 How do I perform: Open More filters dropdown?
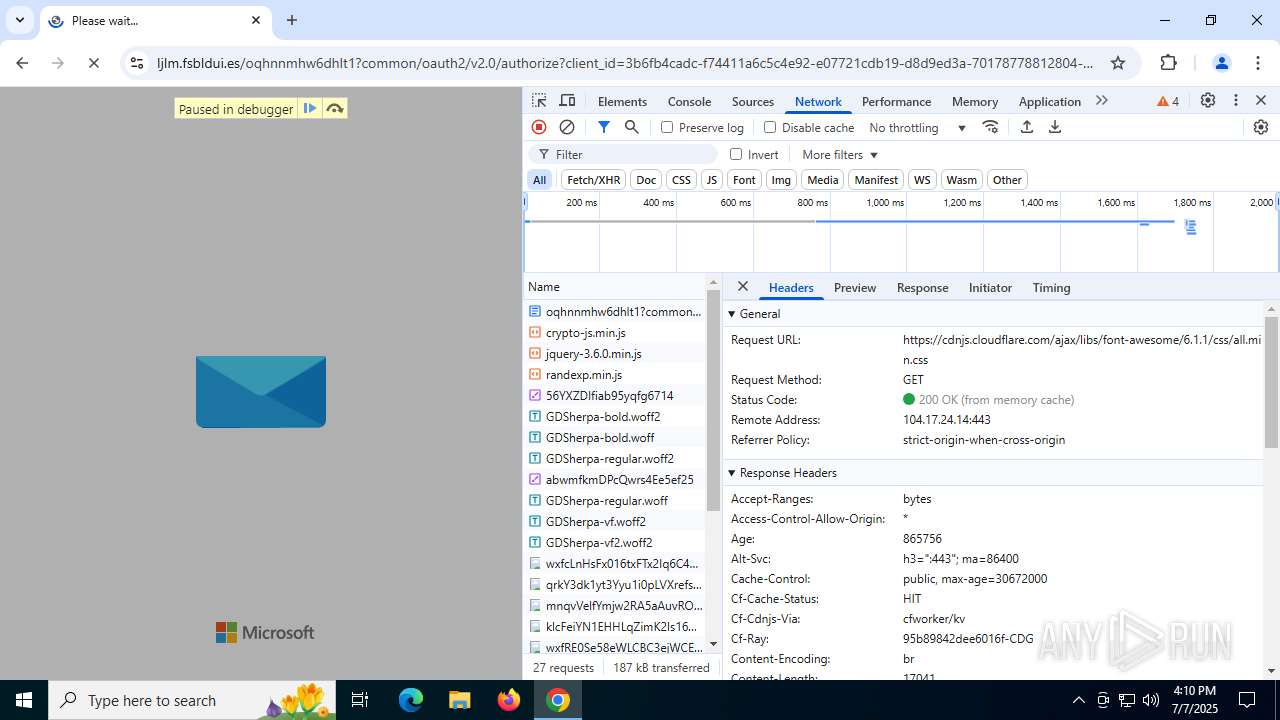tap(840, 154)
